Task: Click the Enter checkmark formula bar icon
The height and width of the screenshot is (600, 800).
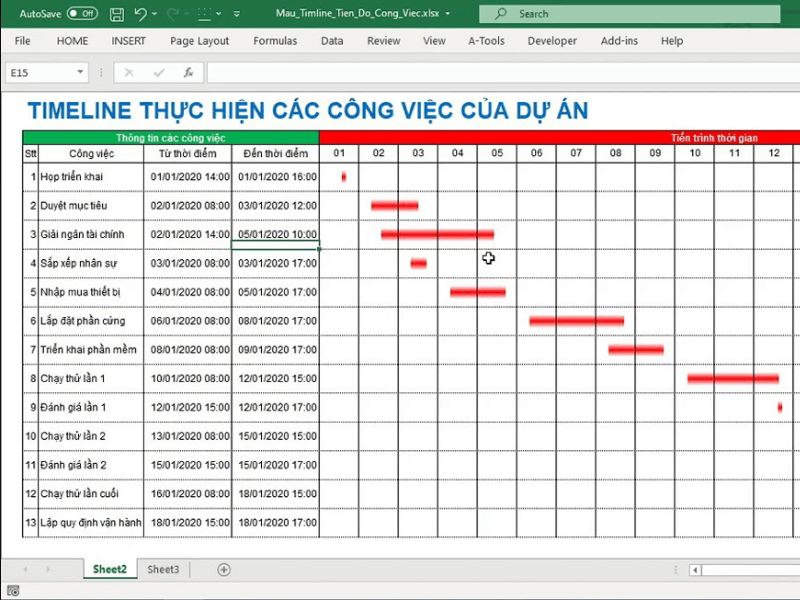Action: 158,73
